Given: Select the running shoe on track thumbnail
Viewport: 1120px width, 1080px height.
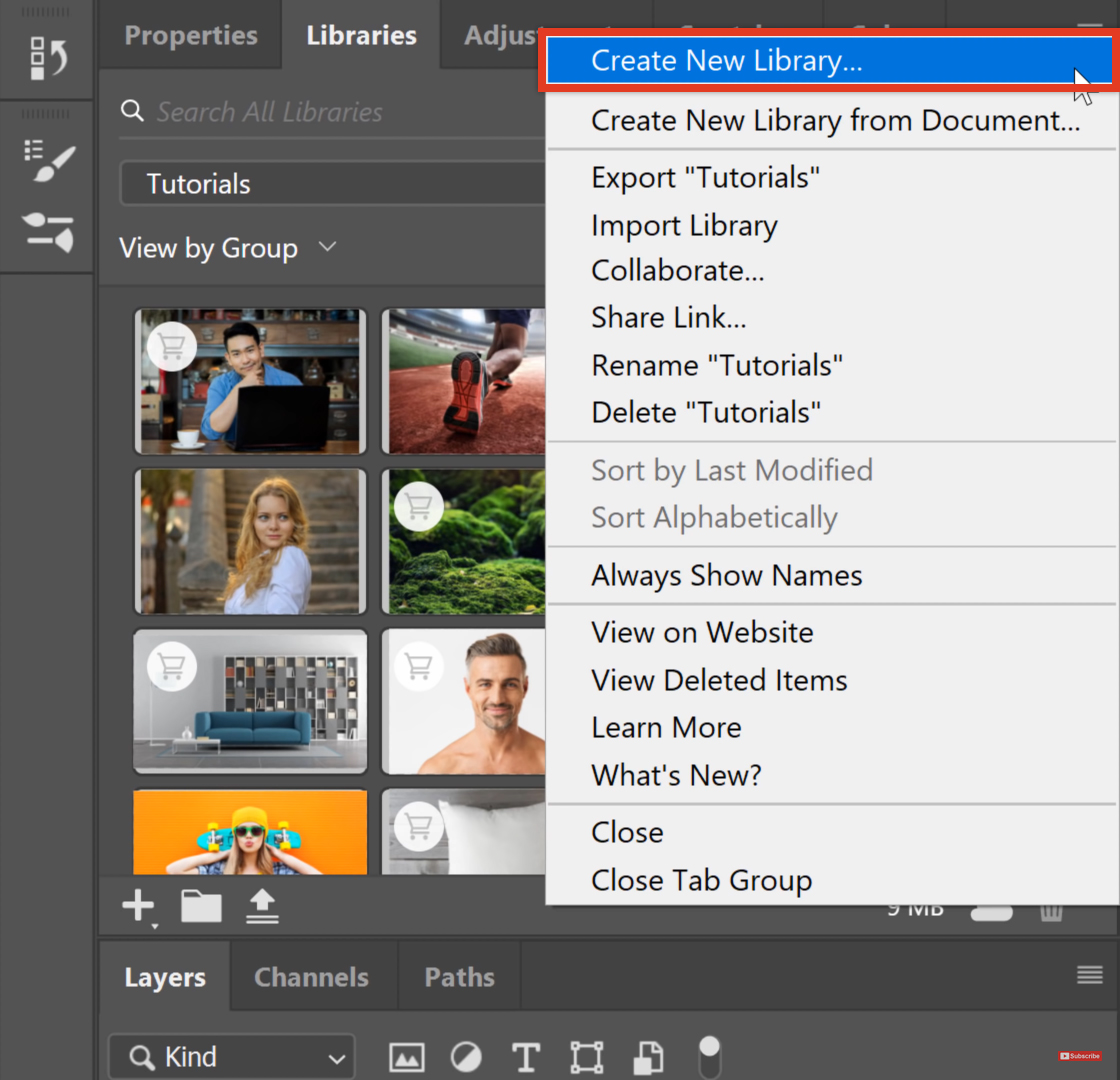Looking at the screenshot, I should pyautogui.click(x=464, y=381).
